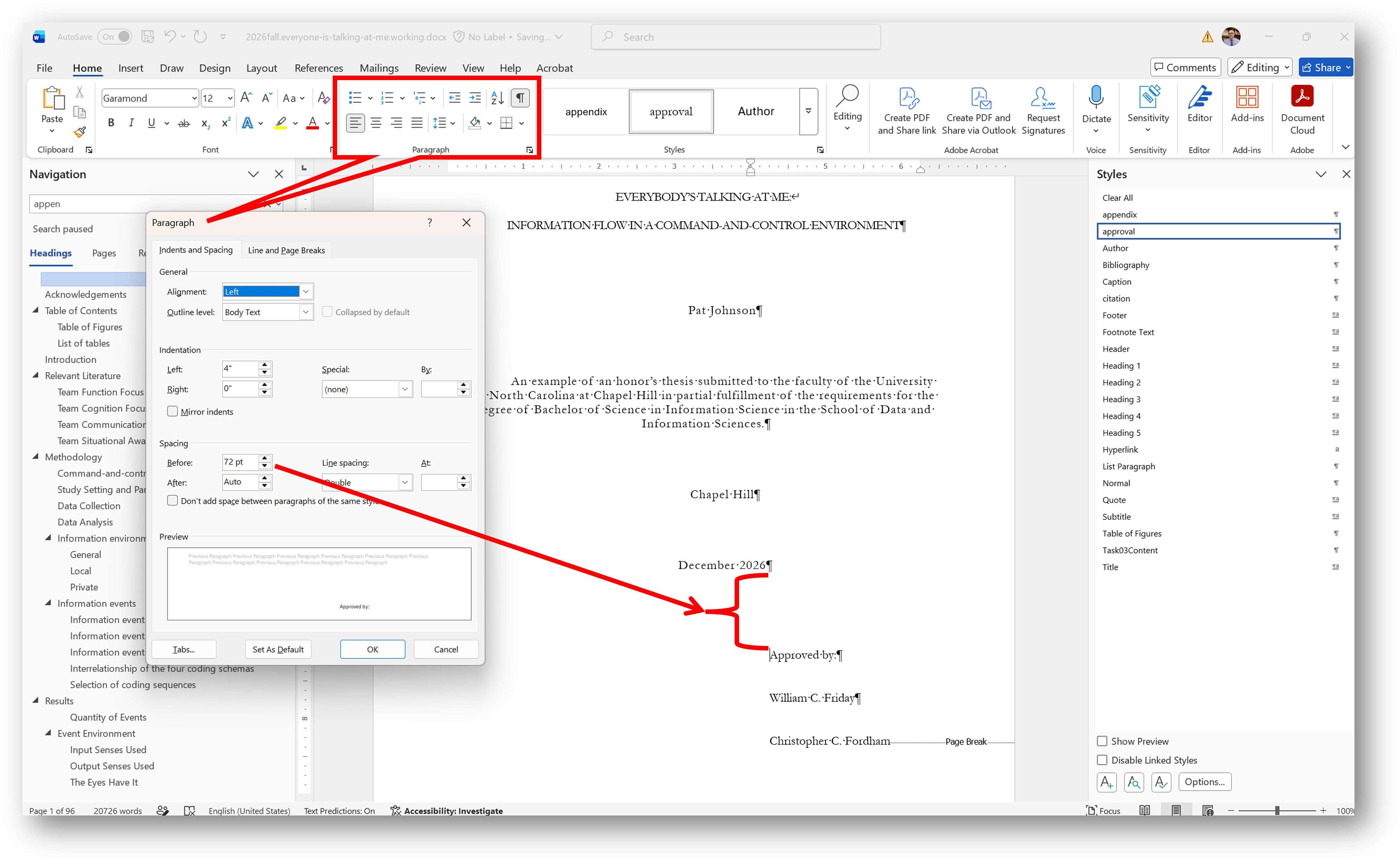Apply Subscript formatting

[205, 123]
